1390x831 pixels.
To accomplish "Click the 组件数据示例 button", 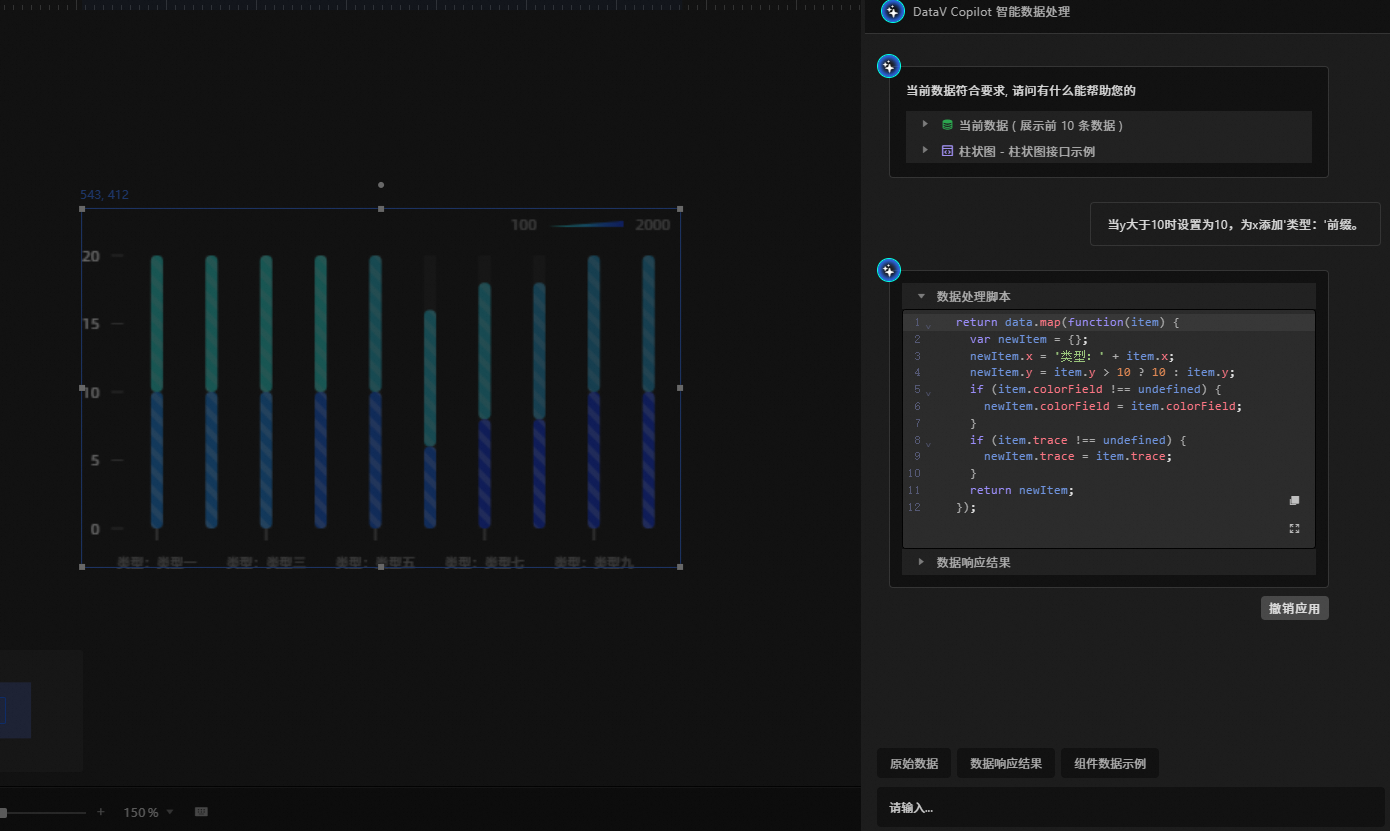I will pyautogui.click(x=1110, y=764).
